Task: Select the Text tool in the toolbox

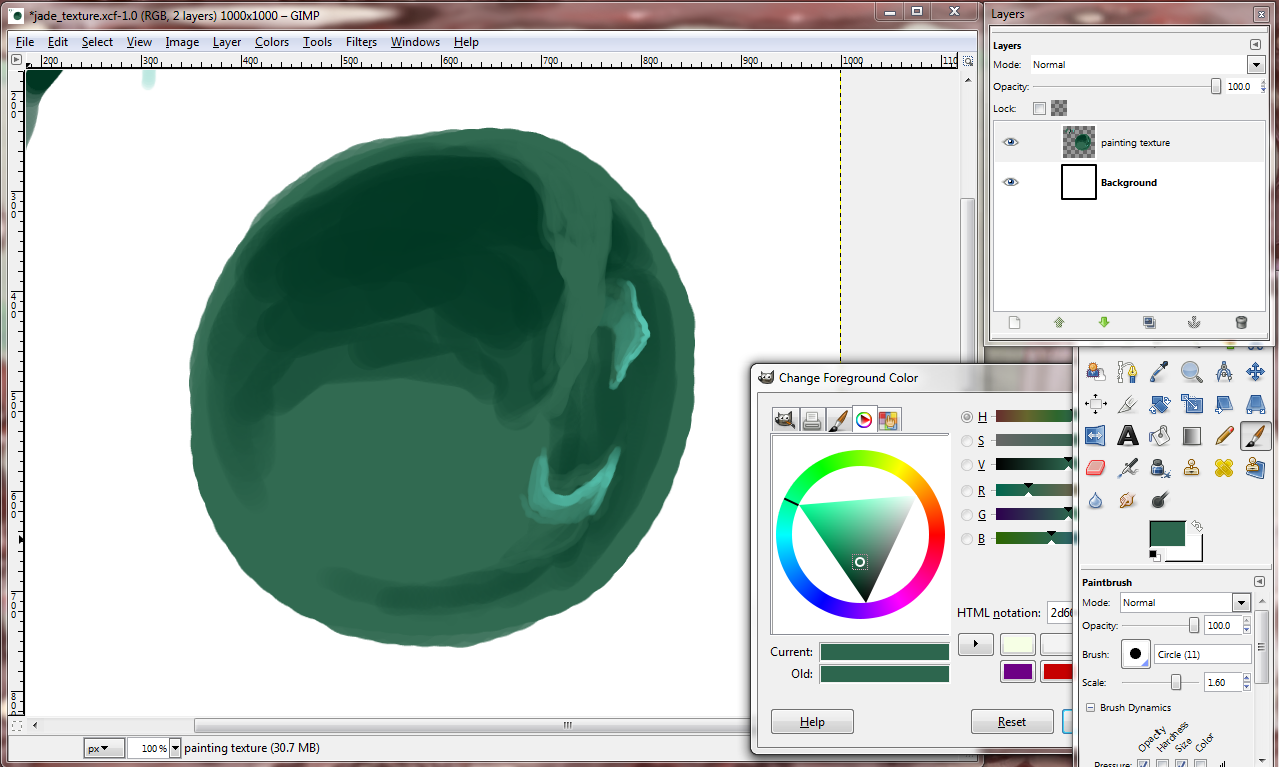Action: (x=1127, y=436)
